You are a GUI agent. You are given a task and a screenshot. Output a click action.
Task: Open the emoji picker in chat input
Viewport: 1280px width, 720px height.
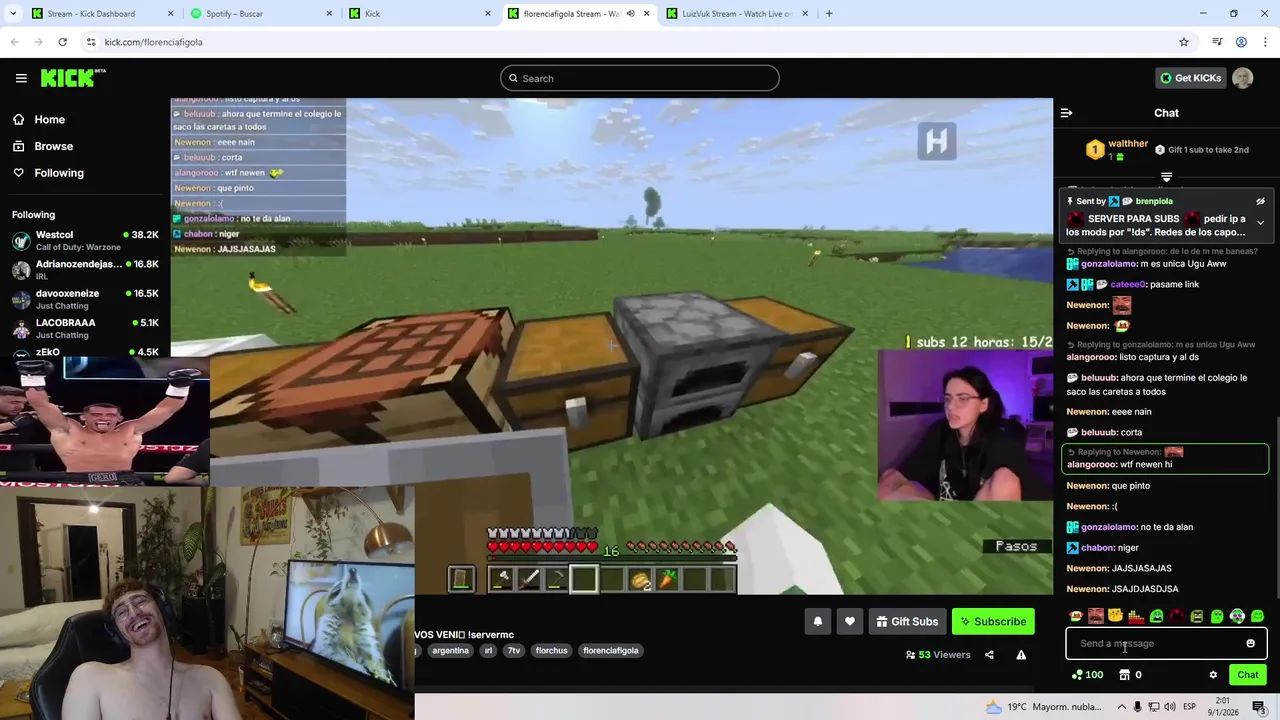pos(1250,643)
